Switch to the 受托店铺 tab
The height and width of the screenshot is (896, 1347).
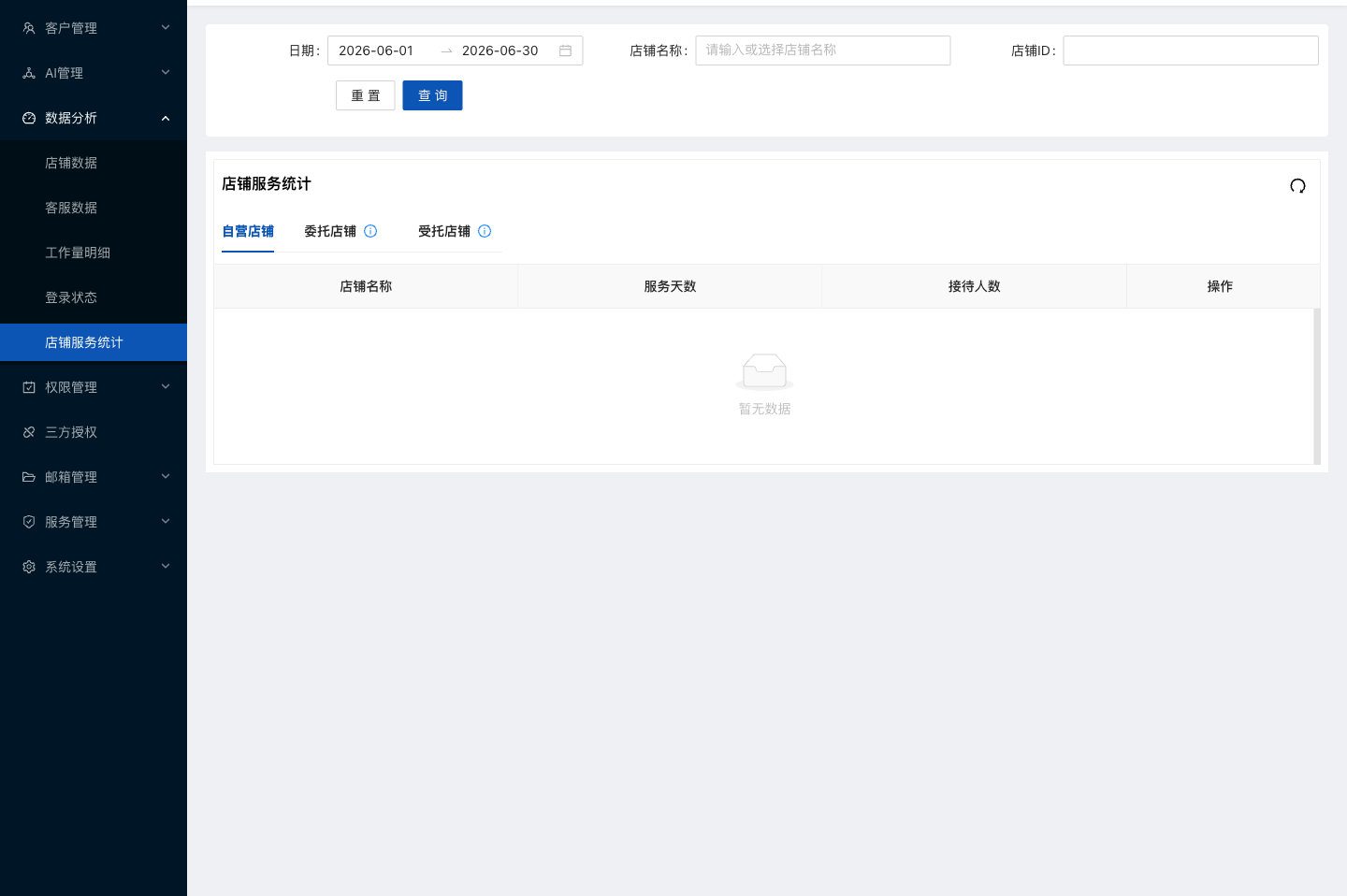click(x=444, y=231)
